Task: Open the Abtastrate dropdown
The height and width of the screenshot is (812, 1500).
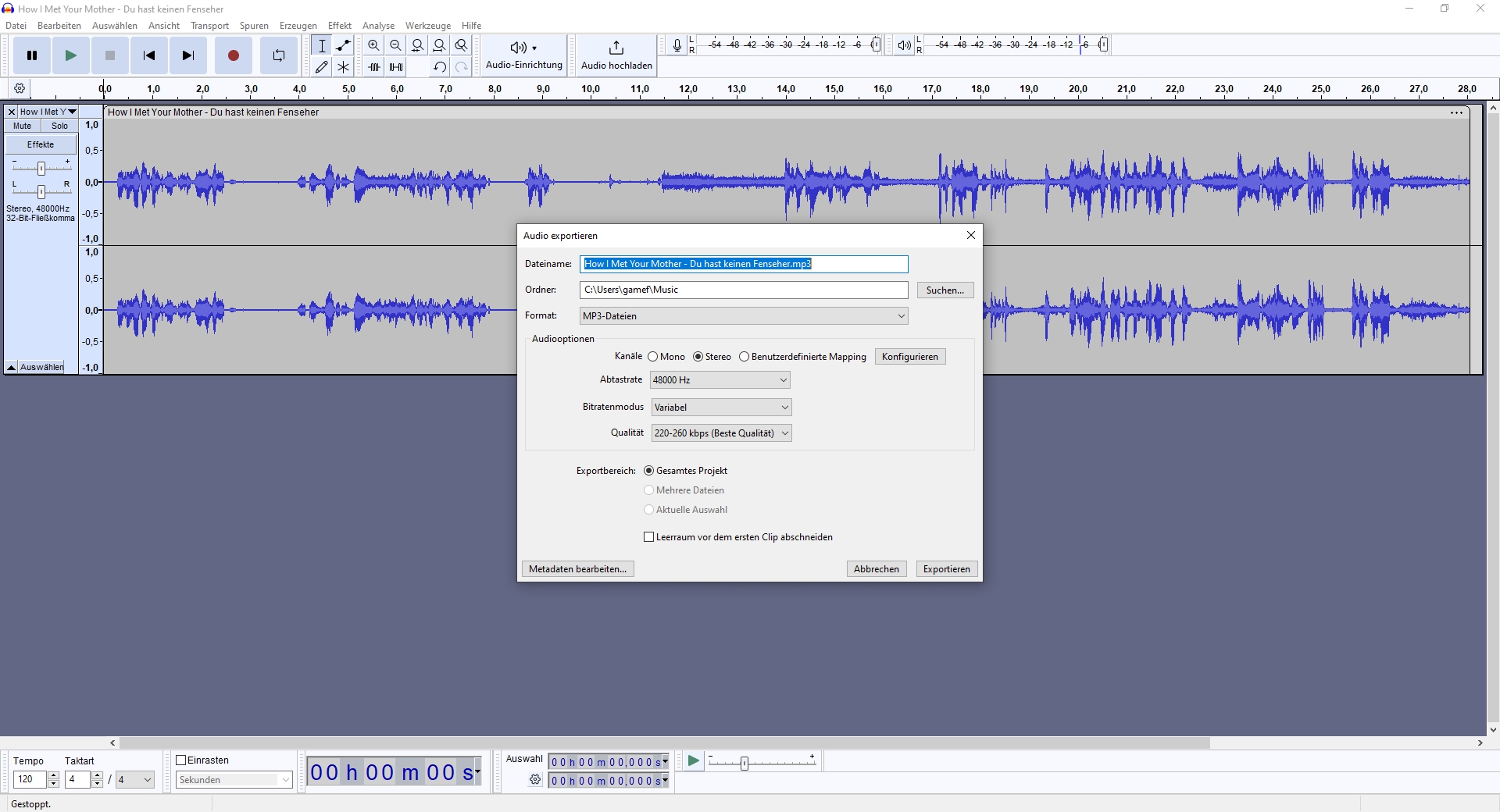Action: (718, 380)
